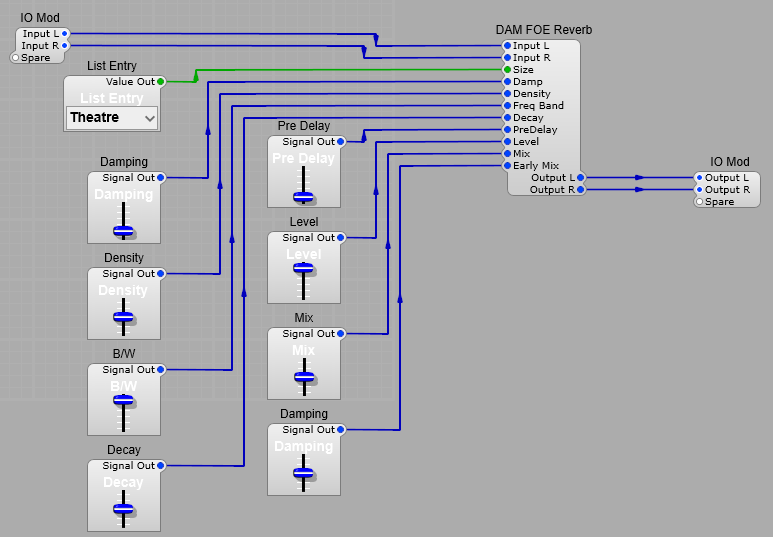Select the Early Mix pin on the reverb
This screenshot has width=773, height=537.
pyautogui.click(x=508, y=166)
